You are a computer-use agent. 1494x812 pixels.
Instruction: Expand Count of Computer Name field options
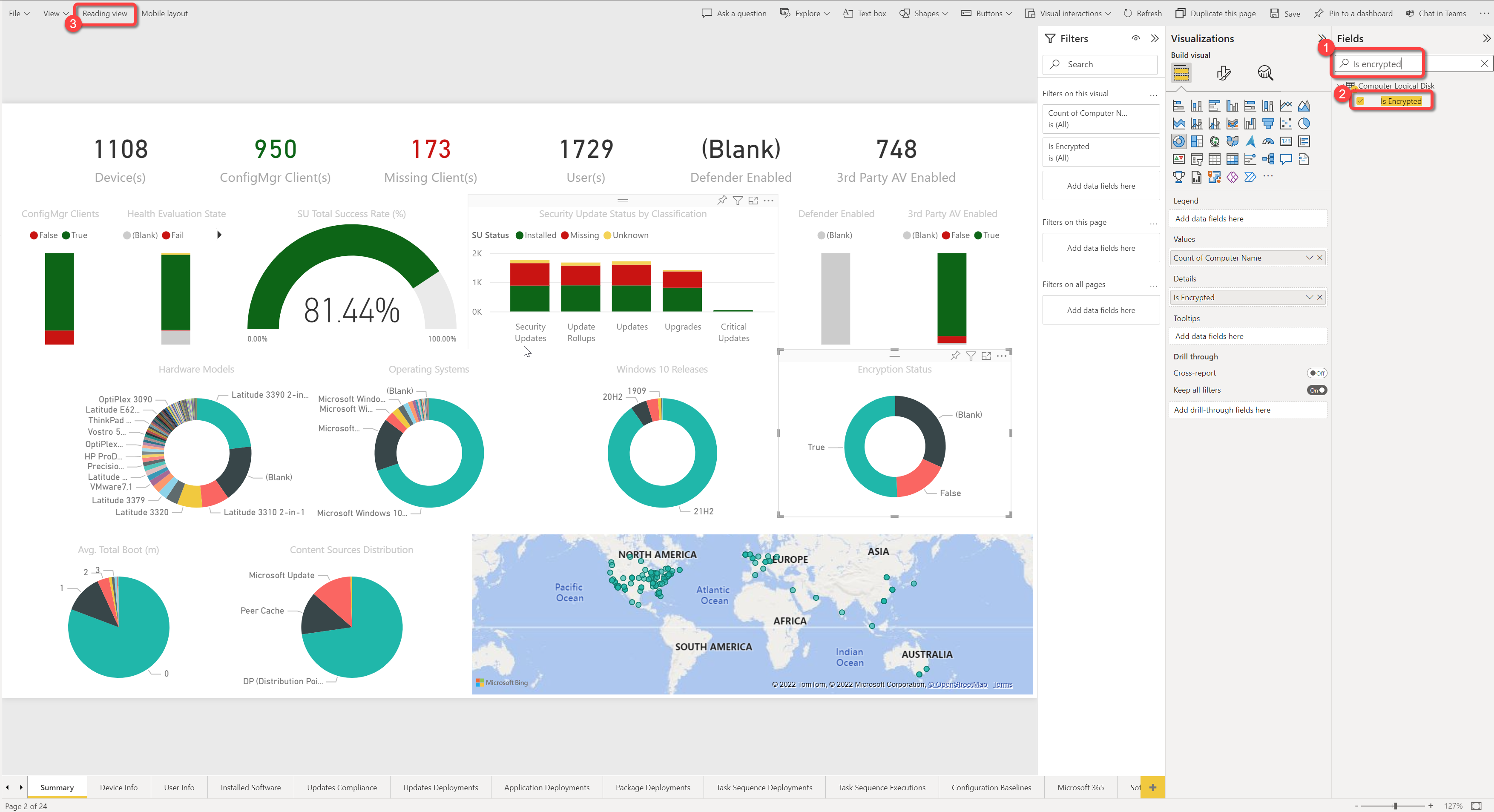pyautogui.click(x=1309, y=258)
